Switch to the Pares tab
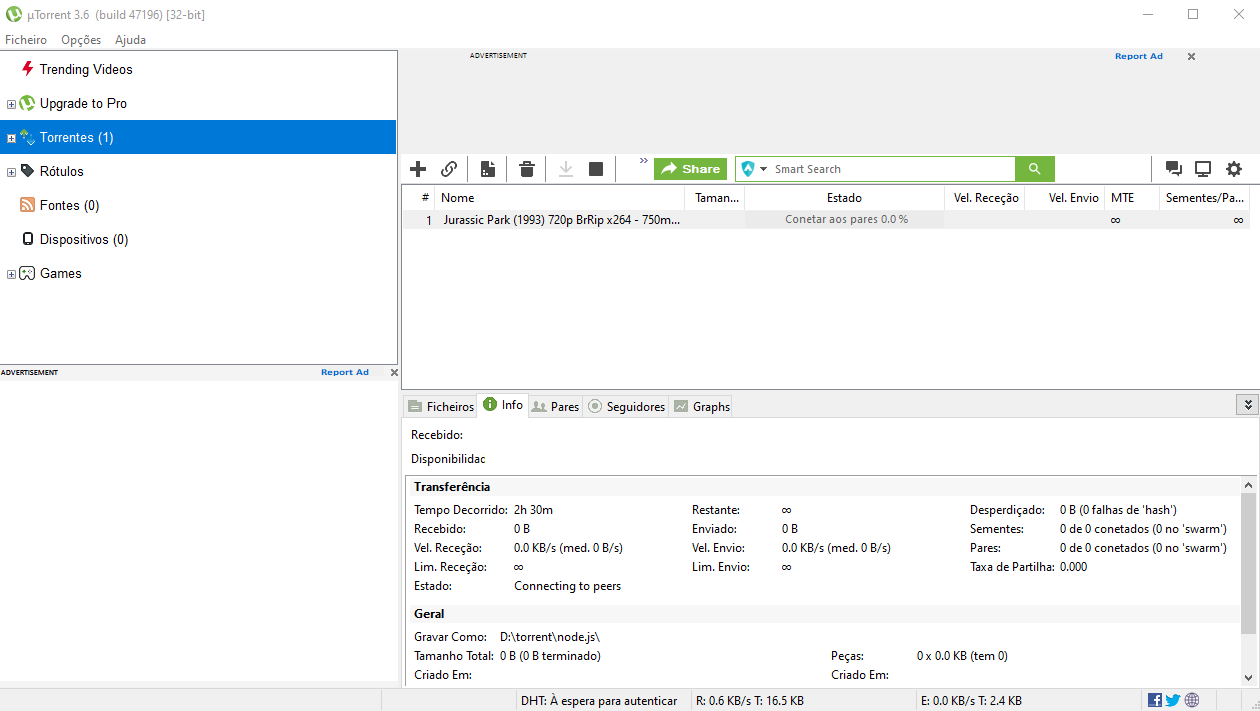 555,406
